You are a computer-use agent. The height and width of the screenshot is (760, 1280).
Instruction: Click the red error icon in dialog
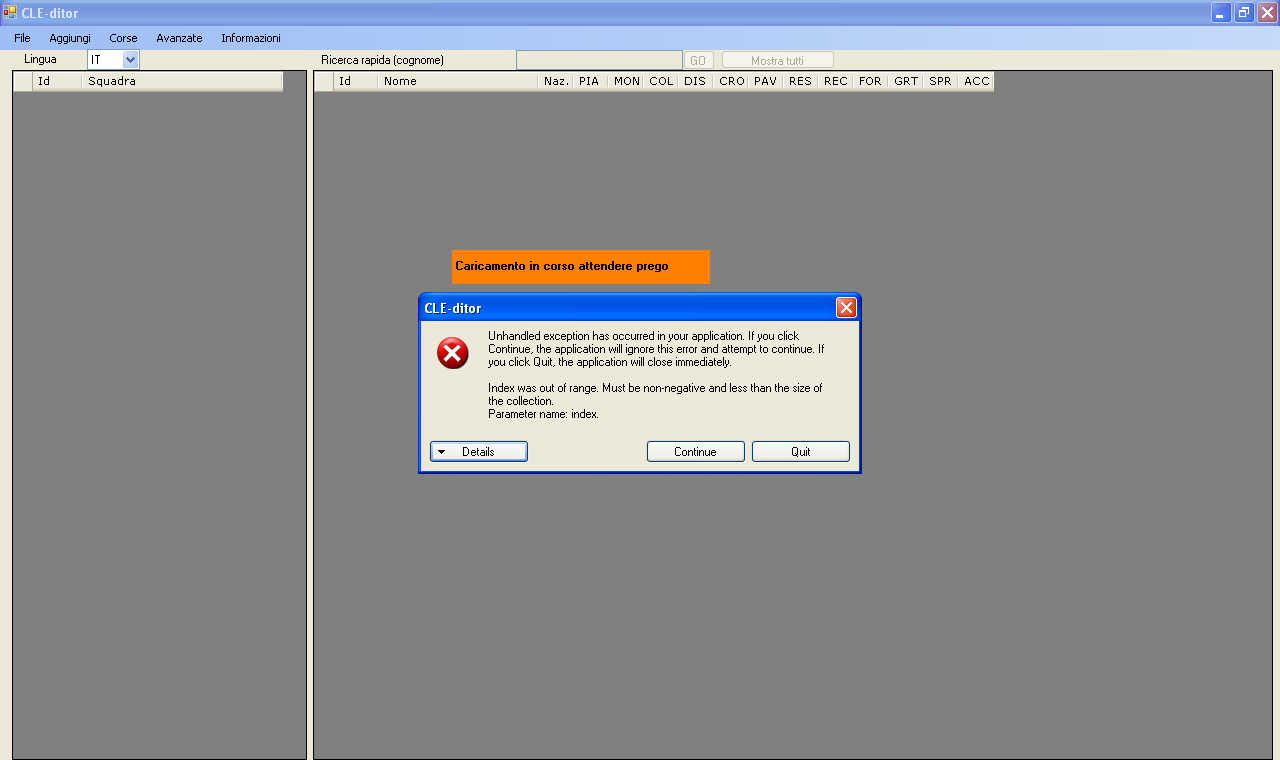tap(453, 353)
